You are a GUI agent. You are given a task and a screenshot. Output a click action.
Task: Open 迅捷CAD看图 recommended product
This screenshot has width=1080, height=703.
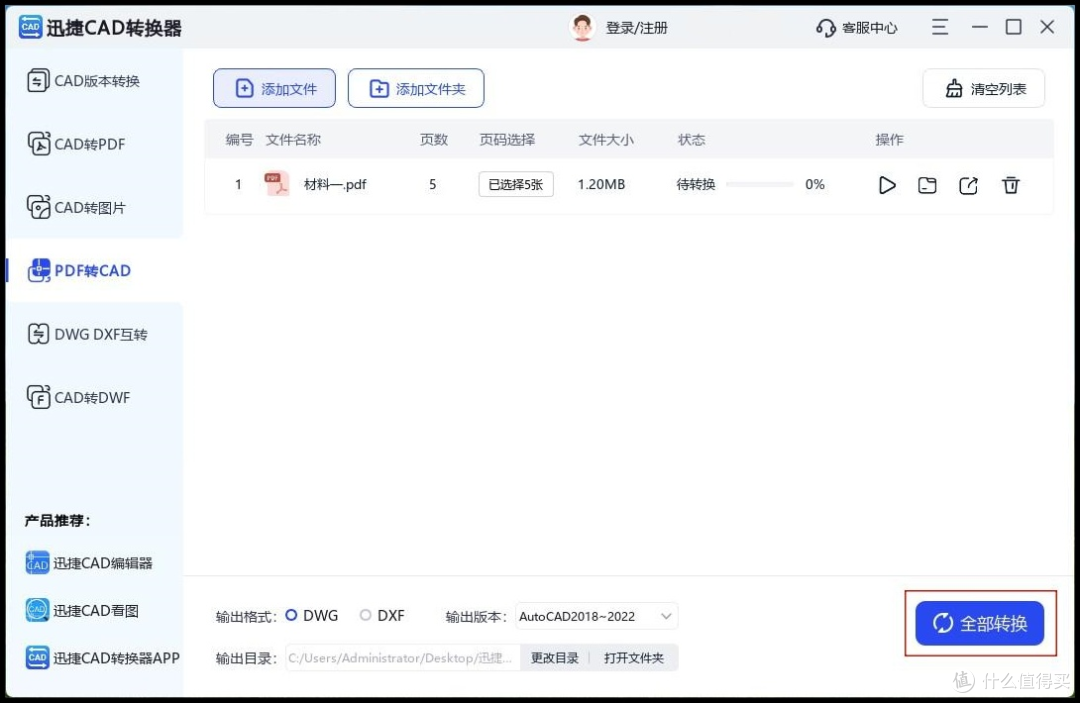[82, 611]
